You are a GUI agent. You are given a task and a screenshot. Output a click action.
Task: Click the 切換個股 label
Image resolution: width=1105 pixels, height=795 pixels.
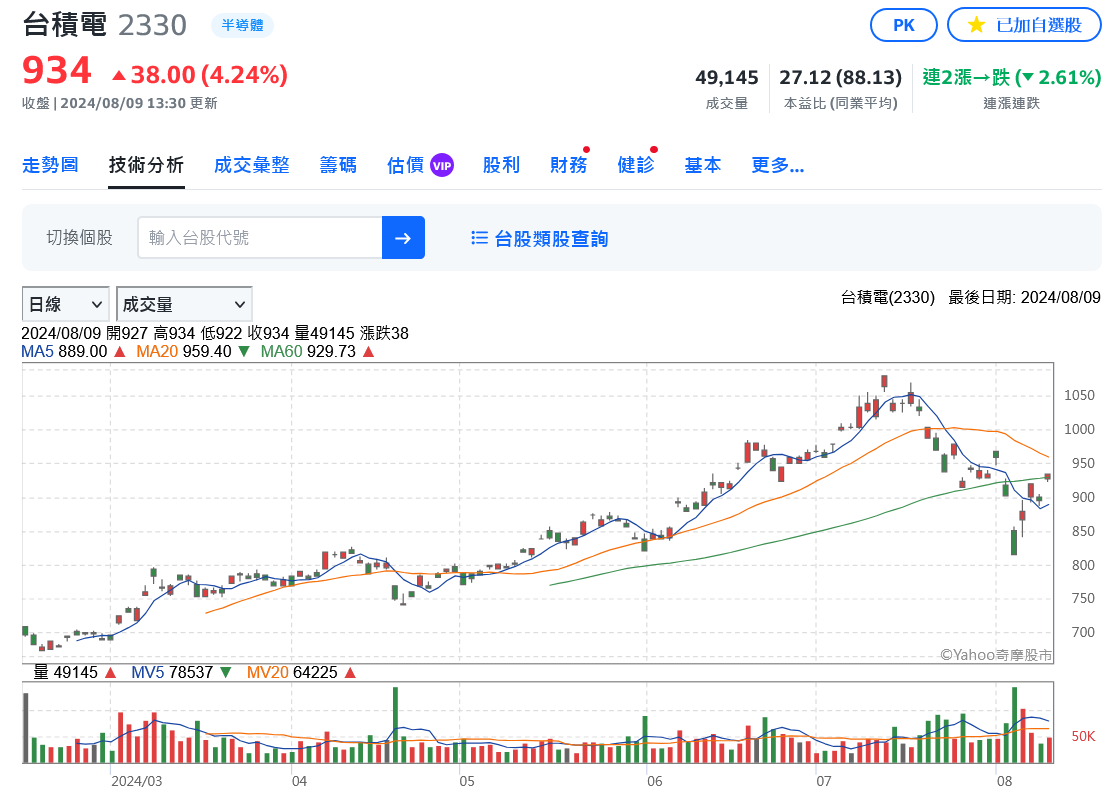pyautogui.click(x=80, y=238)
